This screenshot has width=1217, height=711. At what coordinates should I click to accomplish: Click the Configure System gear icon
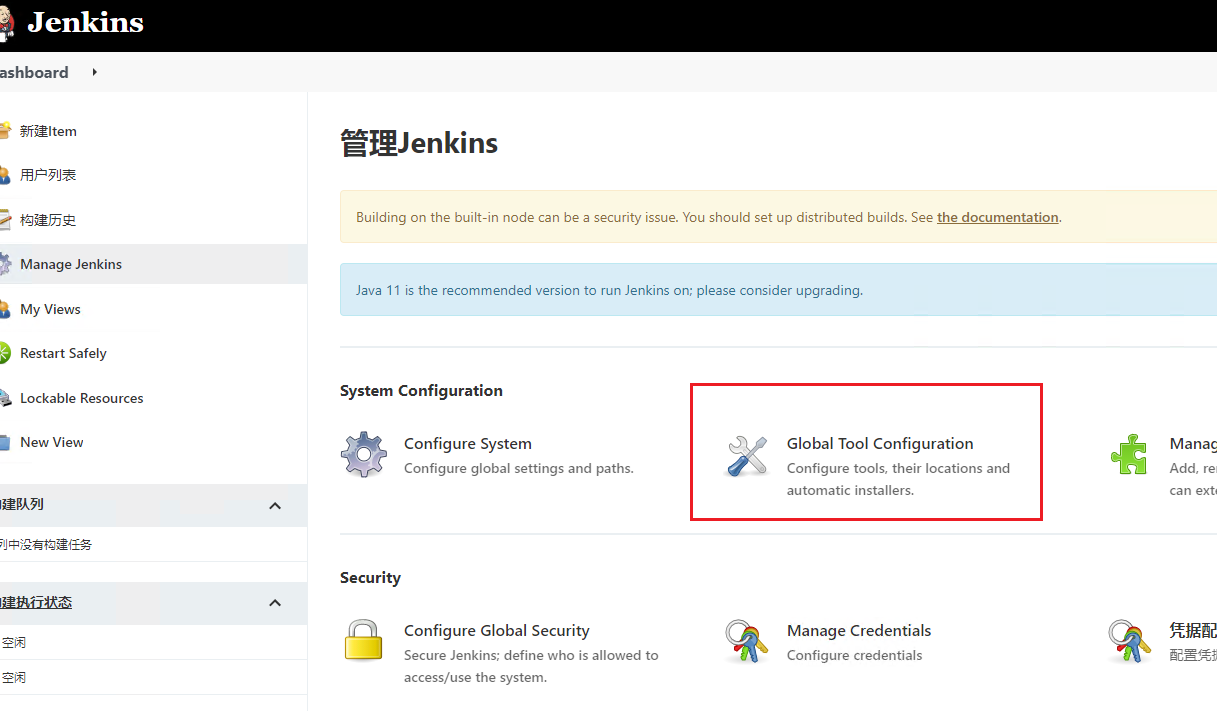point(364,455)
